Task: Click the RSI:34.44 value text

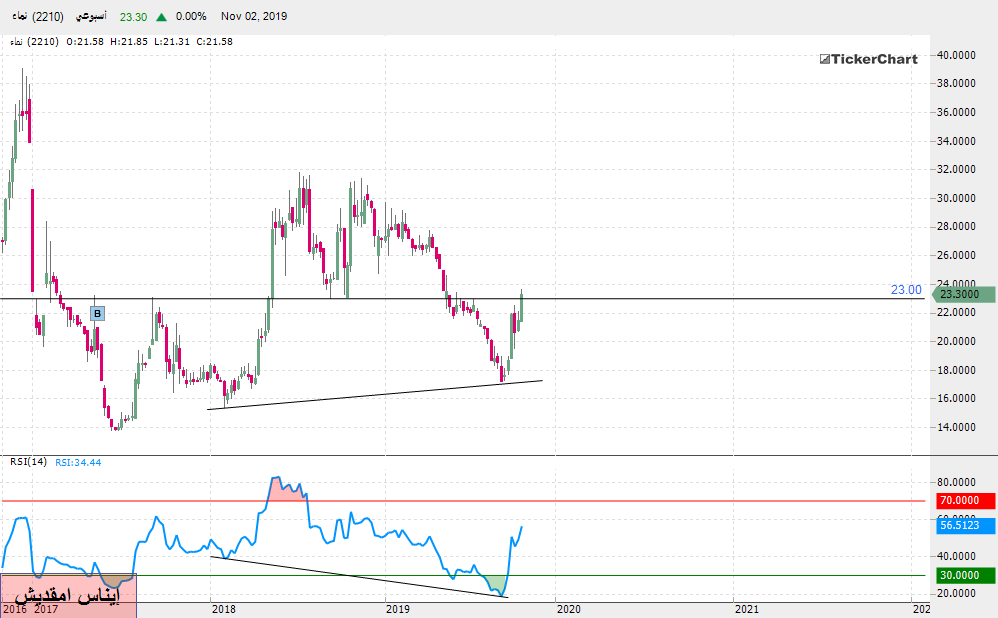Action: [79, 462]
